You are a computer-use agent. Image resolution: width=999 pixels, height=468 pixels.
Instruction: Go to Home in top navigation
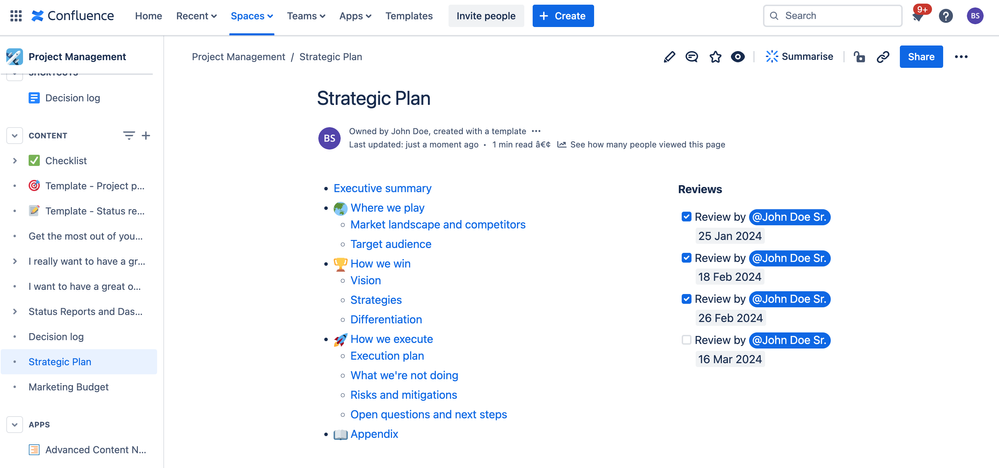click(148, 16)
